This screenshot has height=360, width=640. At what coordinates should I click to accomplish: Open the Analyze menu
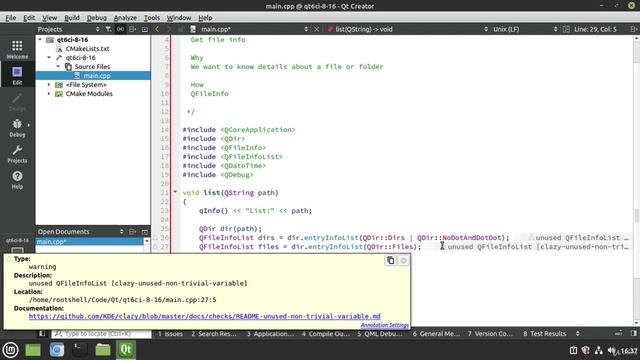(x=125, y=18)
